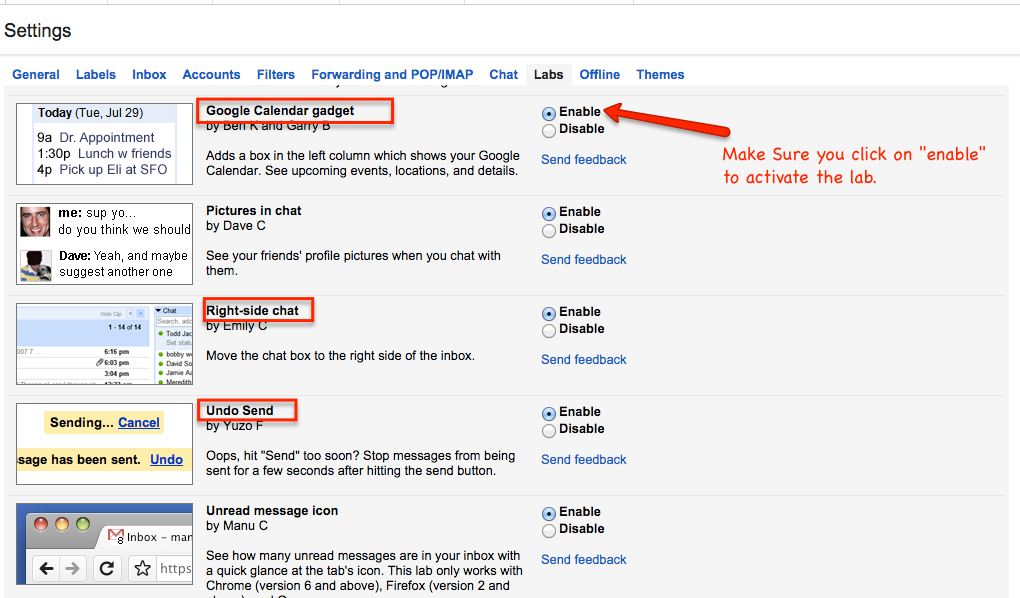Click the Undo Send title
Viewport: 1020px width, 598px height.
[x=239, y=411]
